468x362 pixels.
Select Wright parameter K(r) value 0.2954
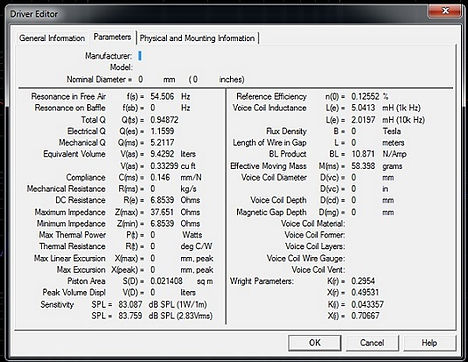pyautogui.click(x=363, y=281)
